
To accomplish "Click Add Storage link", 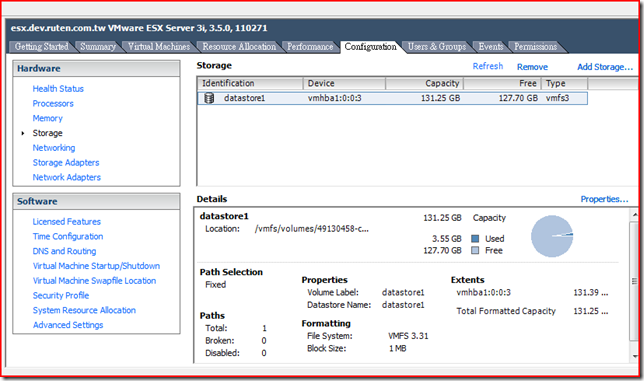I will point(605,67).
